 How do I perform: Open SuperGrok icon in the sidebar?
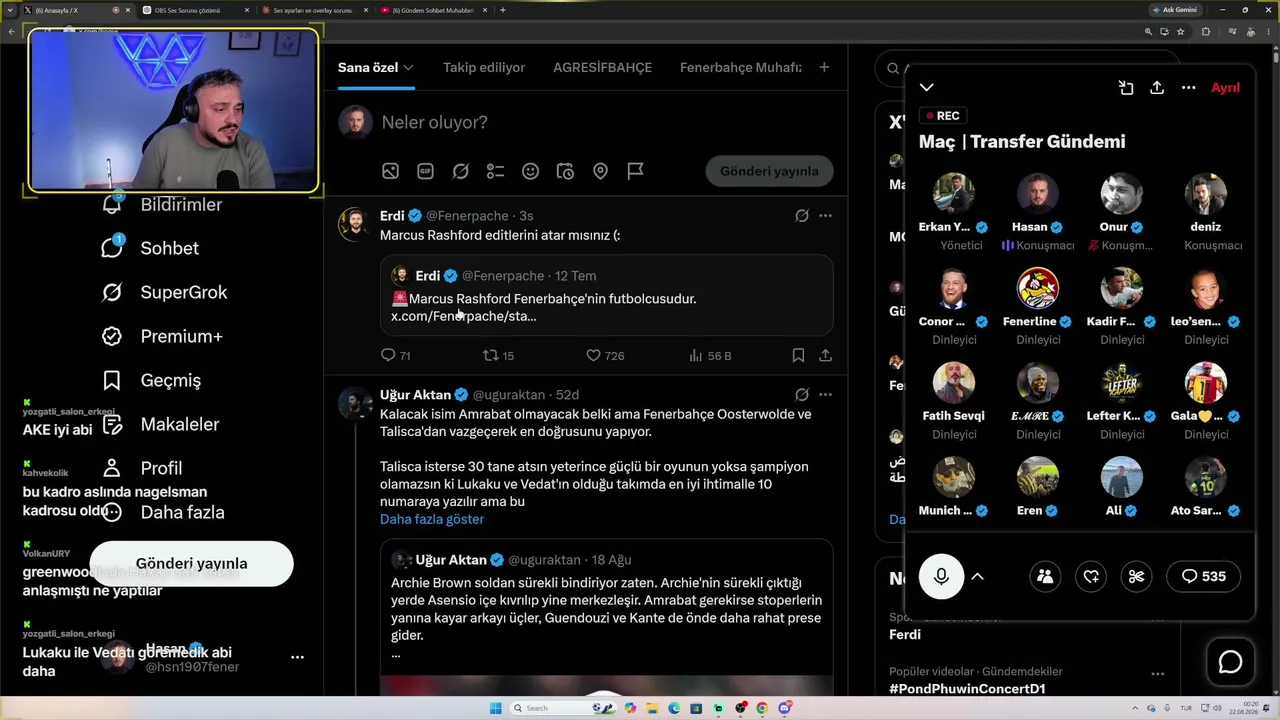[112, 292]
